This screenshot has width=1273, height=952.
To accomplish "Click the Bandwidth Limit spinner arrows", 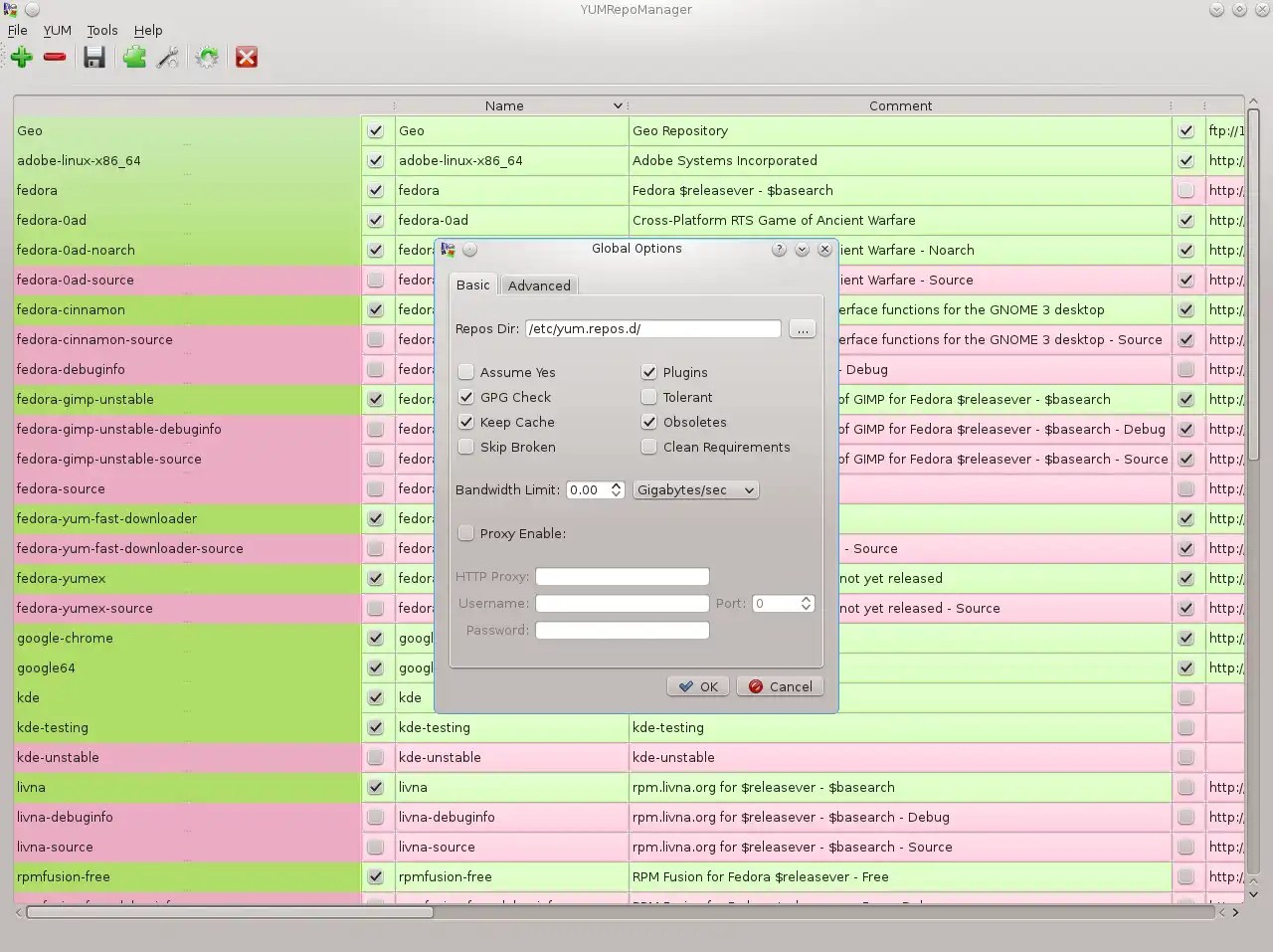I will 616,489.
